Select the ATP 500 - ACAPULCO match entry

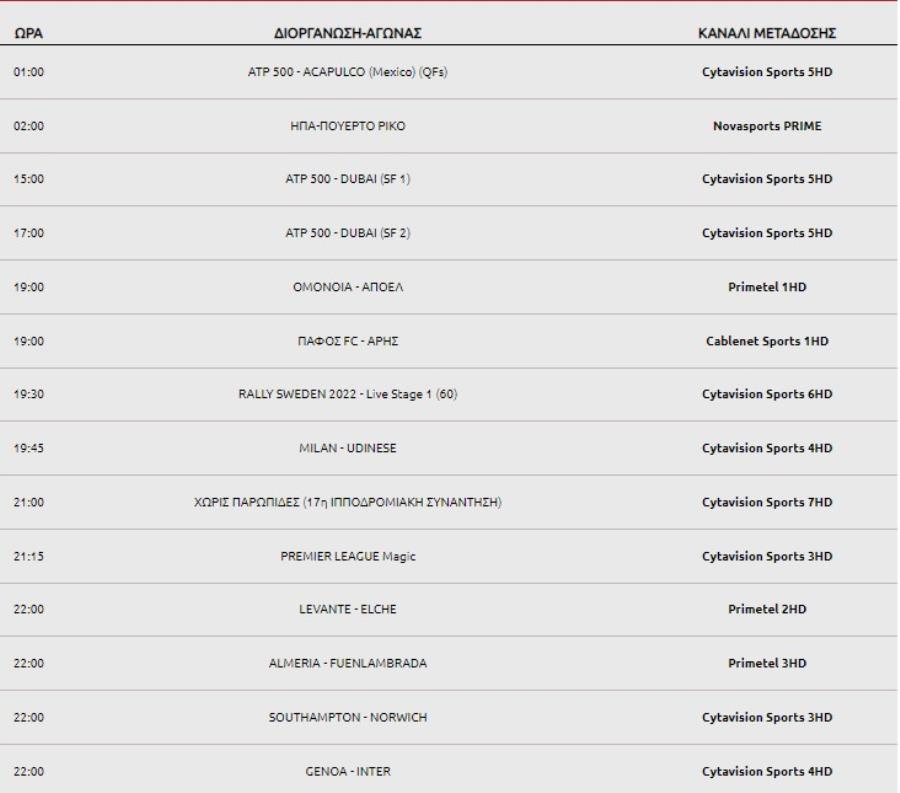click(x=348, y=72)
